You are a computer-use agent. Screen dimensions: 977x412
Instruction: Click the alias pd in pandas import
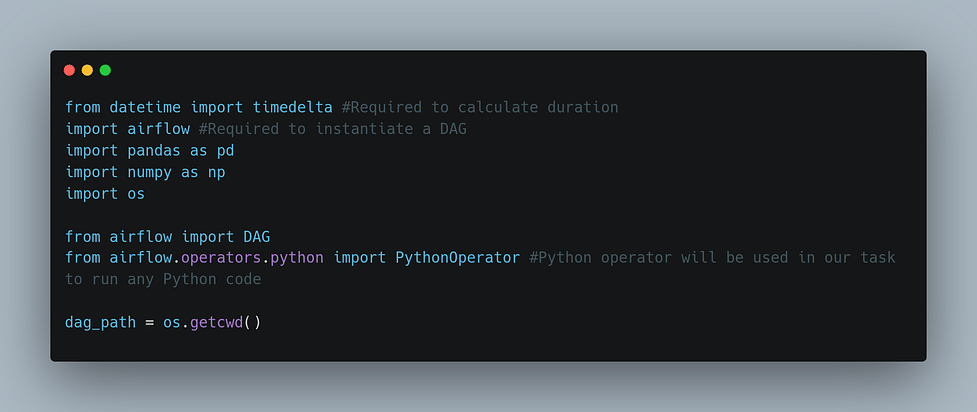226,150
